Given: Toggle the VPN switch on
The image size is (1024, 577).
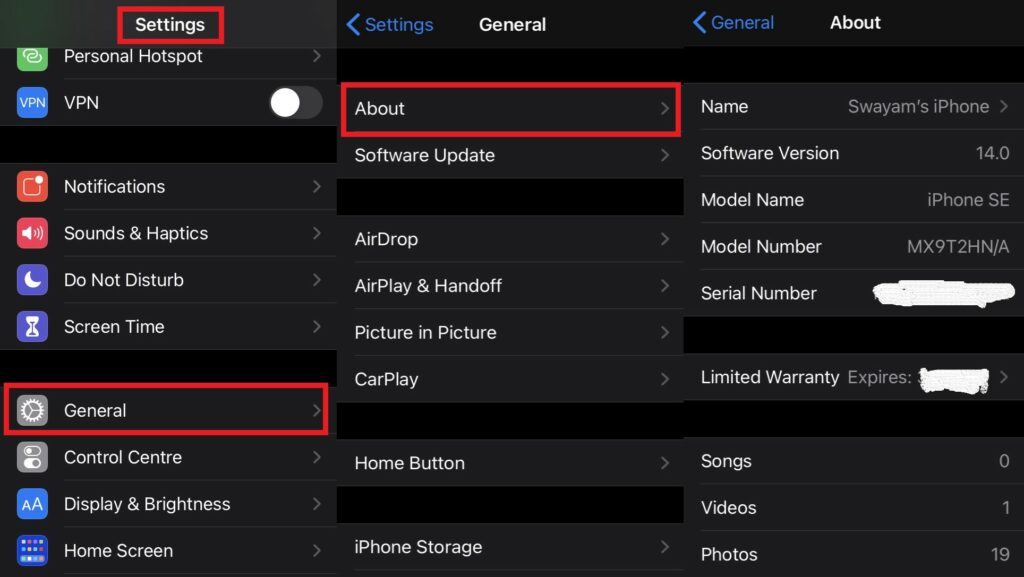Looking at the screenshot, I should 295,102.
